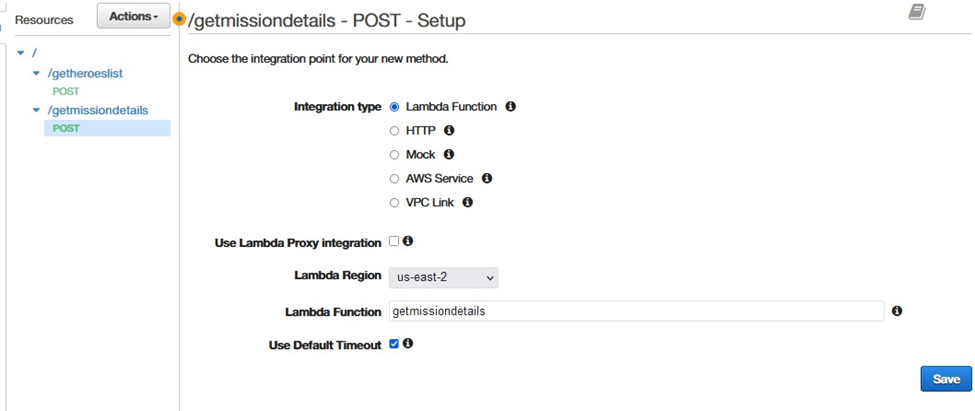Choose AWS Service integration type
Viewport: 975px width, 411px height.
[x=394, y=179]
